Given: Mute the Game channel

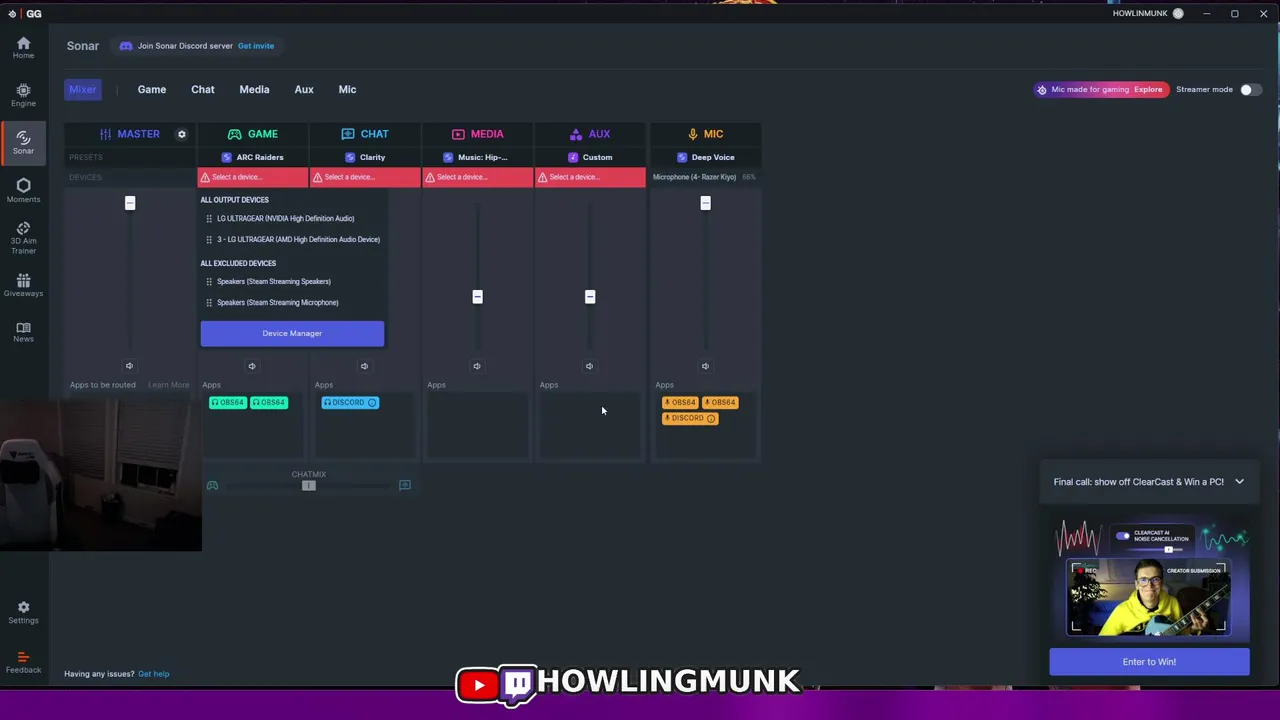Looking at the screenshot, I should (x=252, y=366).
